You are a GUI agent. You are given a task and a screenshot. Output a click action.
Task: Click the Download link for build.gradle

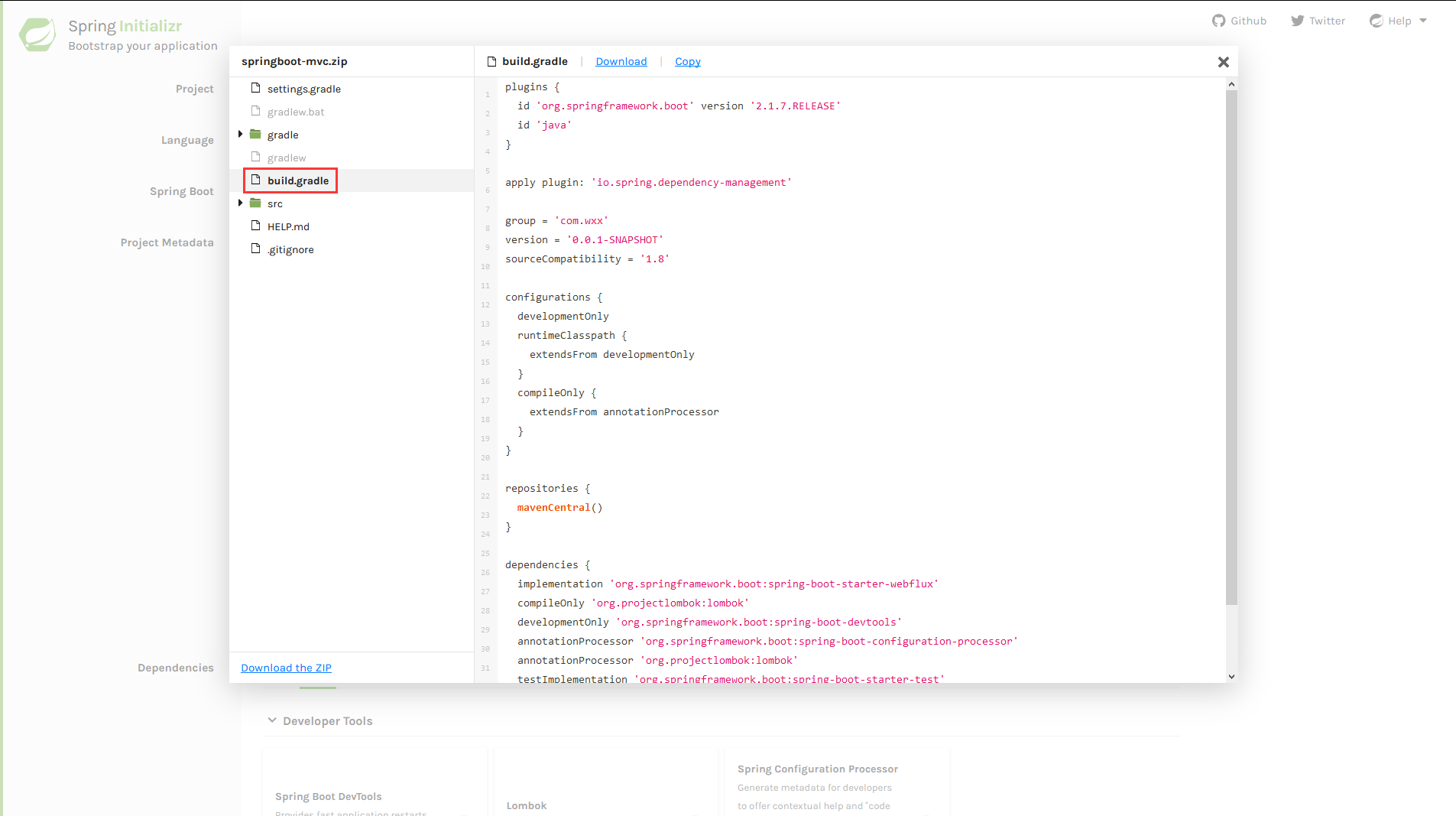[x=621, y=61]
